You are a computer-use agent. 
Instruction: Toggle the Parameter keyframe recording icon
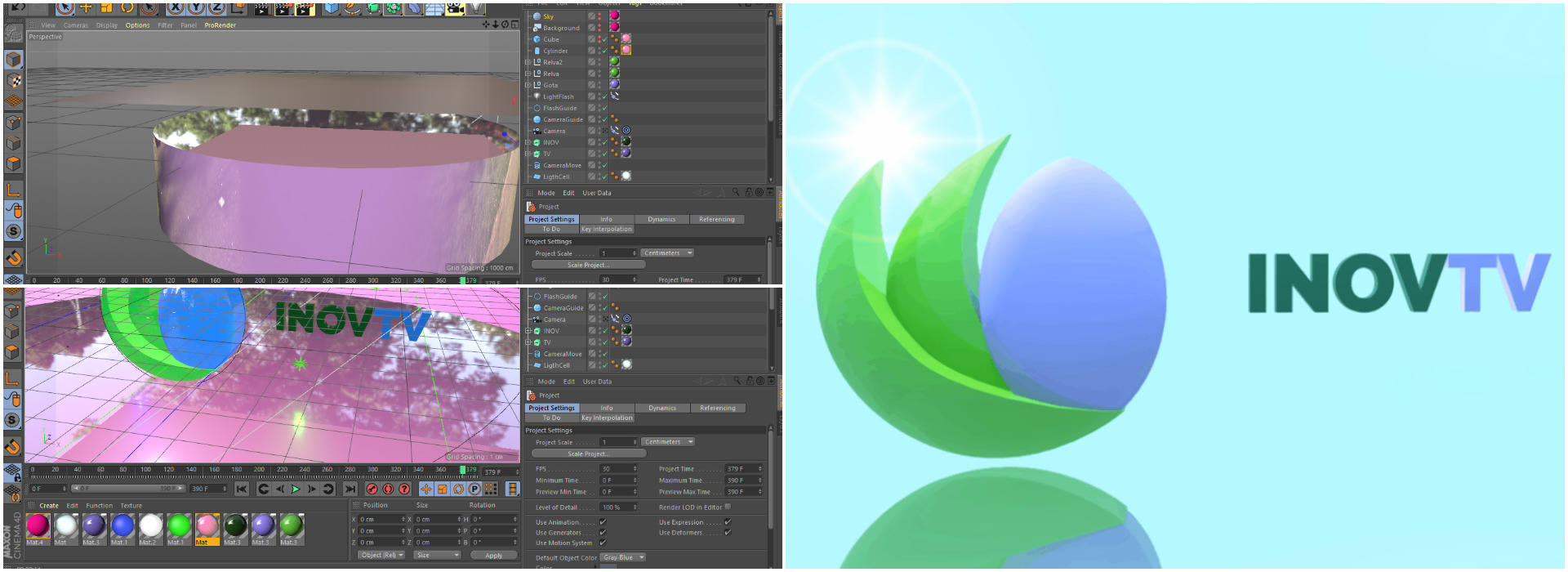point(474,489)
